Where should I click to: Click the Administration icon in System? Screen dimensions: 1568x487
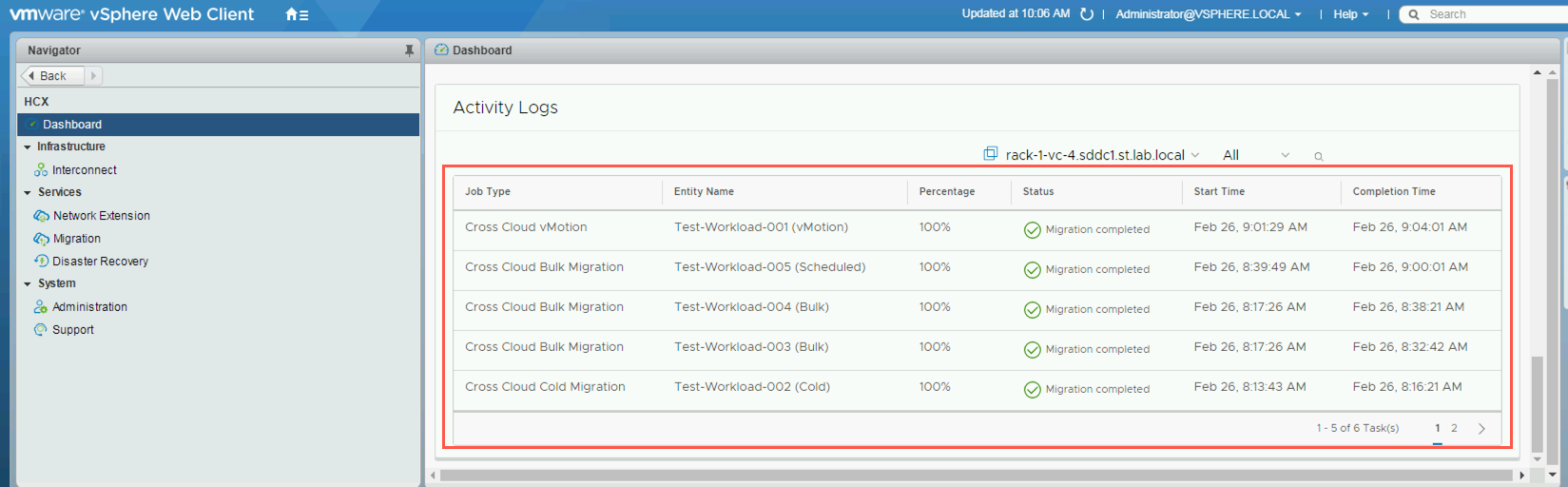point(41,307)
